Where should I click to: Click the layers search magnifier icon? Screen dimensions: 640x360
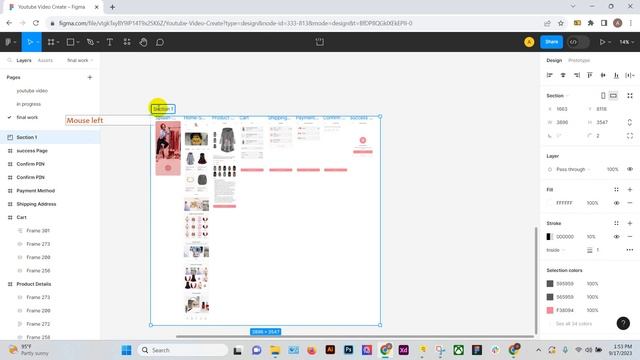pos(9,60)
